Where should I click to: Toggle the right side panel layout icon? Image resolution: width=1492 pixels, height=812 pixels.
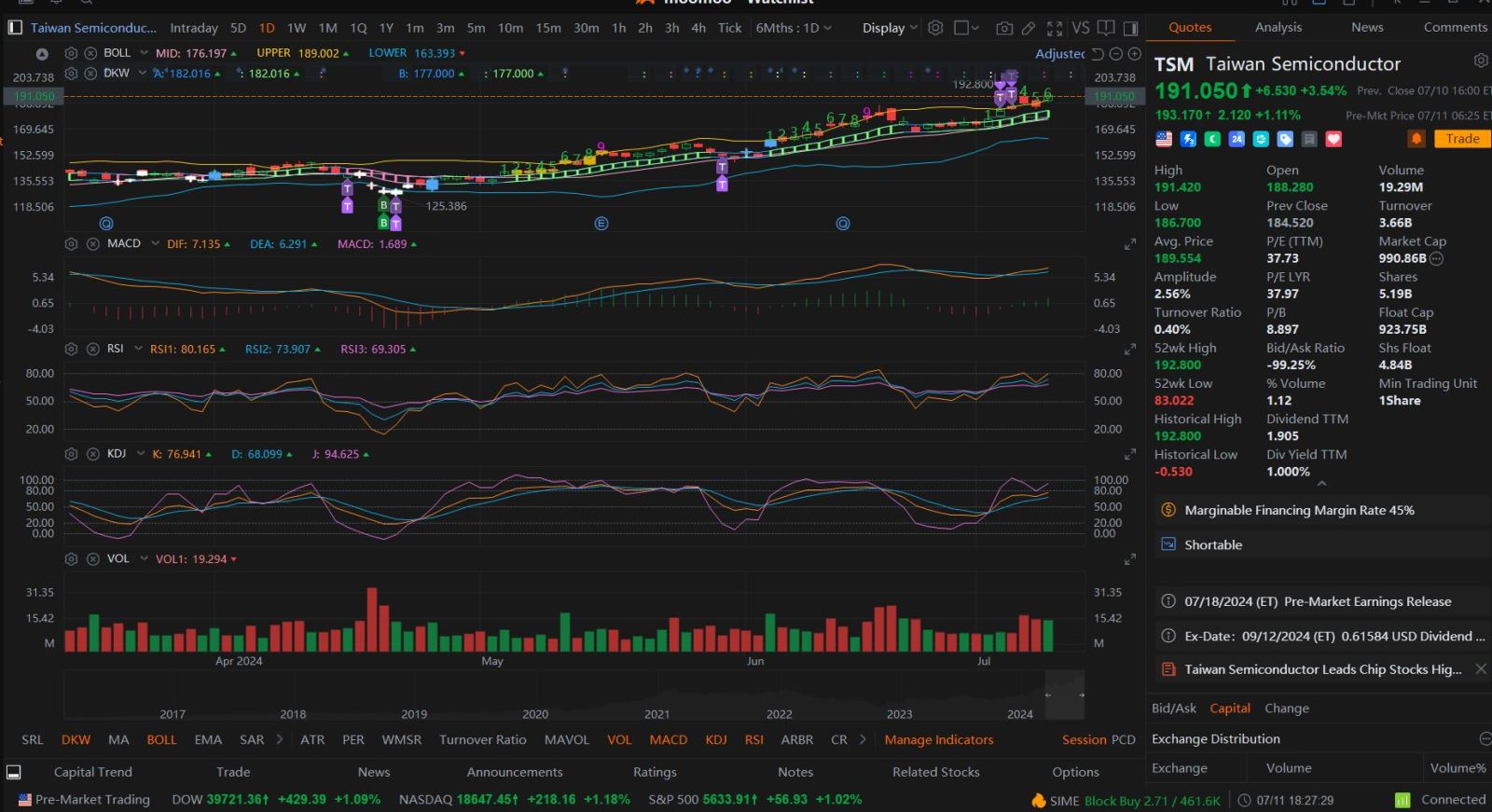pos(1130,28)
